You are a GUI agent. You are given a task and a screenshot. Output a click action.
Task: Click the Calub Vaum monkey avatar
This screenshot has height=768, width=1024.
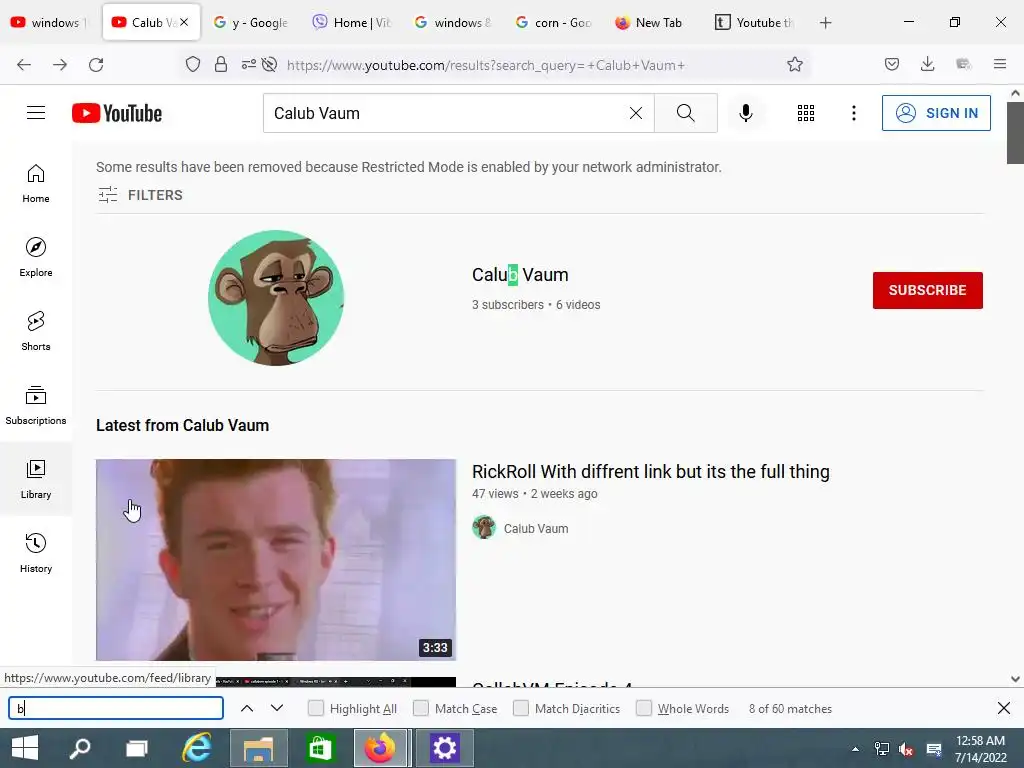click(276, 297)
